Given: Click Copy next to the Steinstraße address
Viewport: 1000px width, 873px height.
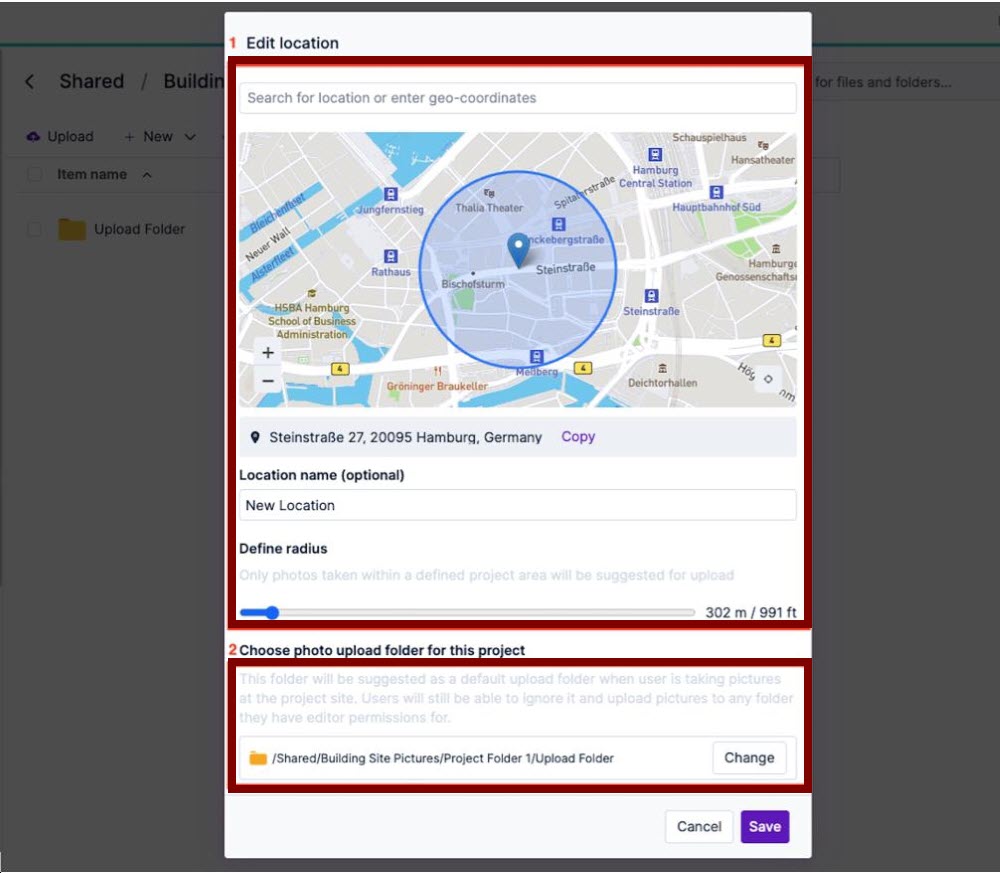Looking at the screenshot, I should coord(578,437).
